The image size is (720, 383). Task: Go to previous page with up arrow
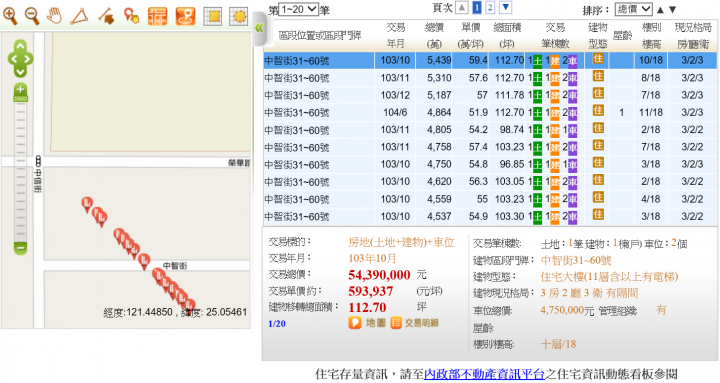(462, 7)
